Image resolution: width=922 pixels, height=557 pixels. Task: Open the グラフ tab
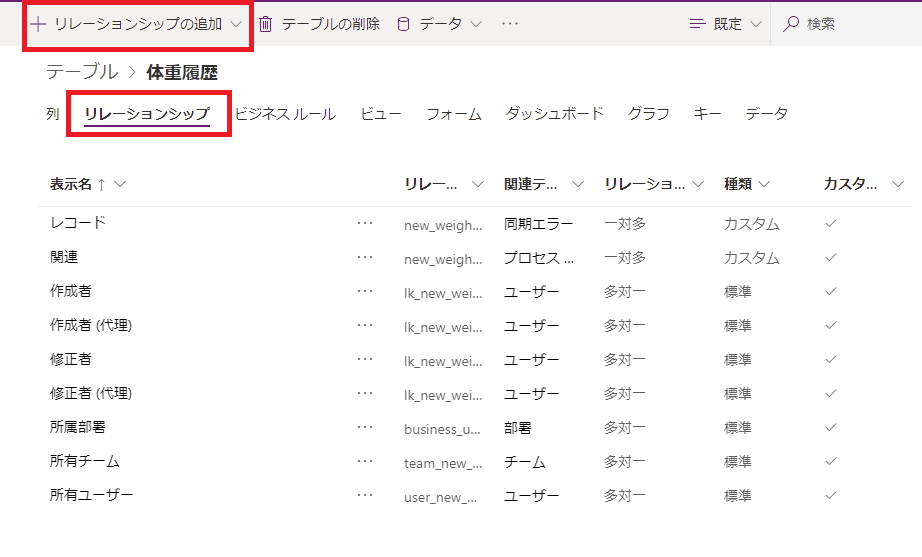(649, 114)
